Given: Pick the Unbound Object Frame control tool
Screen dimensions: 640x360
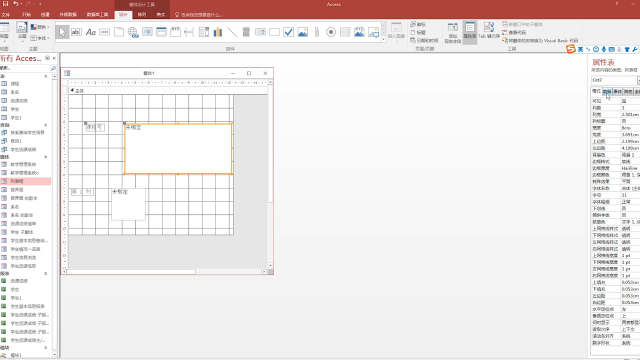Looking at the screenshot, I should (x=303, y=32).
